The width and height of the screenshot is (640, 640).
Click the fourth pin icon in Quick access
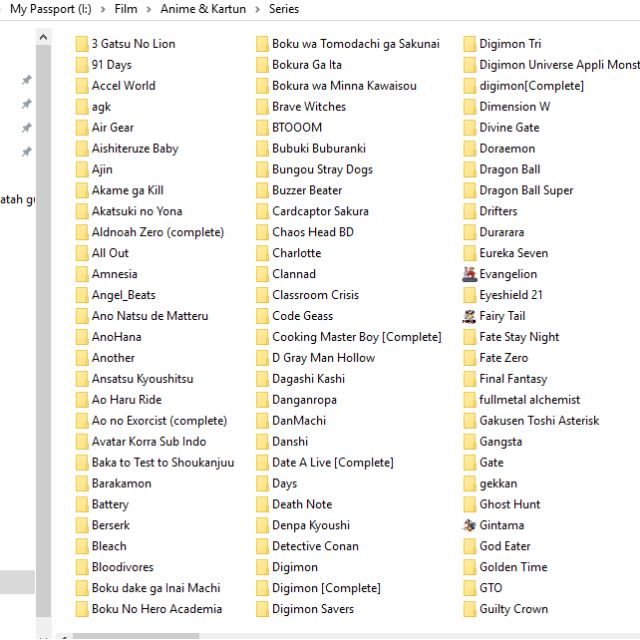(27, 152)
